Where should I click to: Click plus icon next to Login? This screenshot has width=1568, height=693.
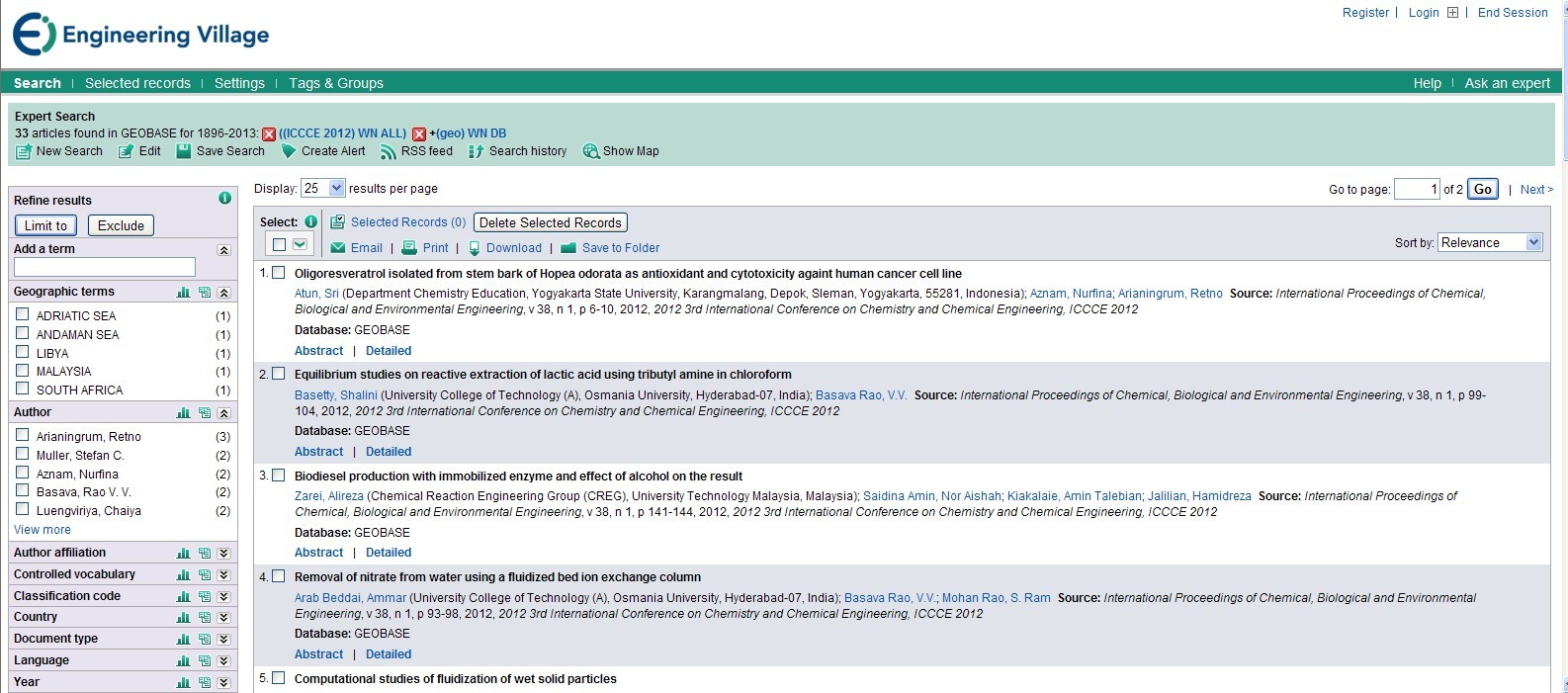[x=1452, y=13]
